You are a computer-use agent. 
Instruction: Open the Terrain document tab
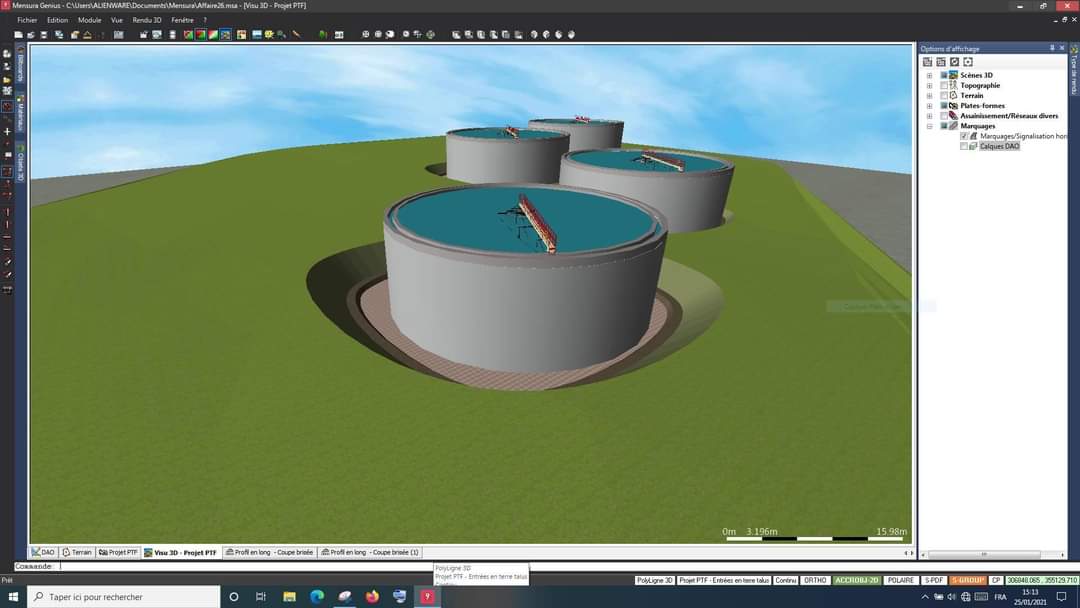[x=76, y=552]
